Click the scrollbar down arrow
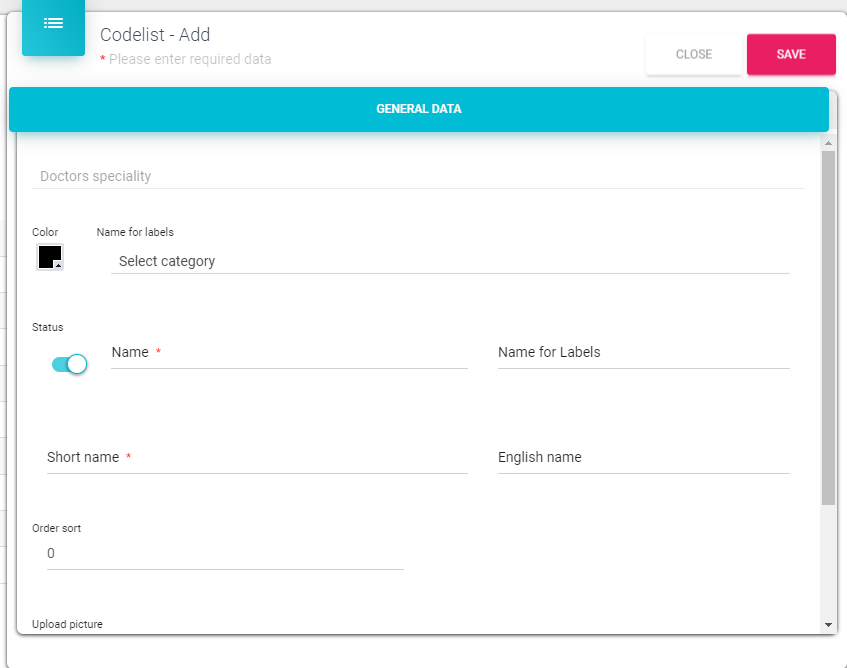Screen dimensions: 847x668 [828, 624]
